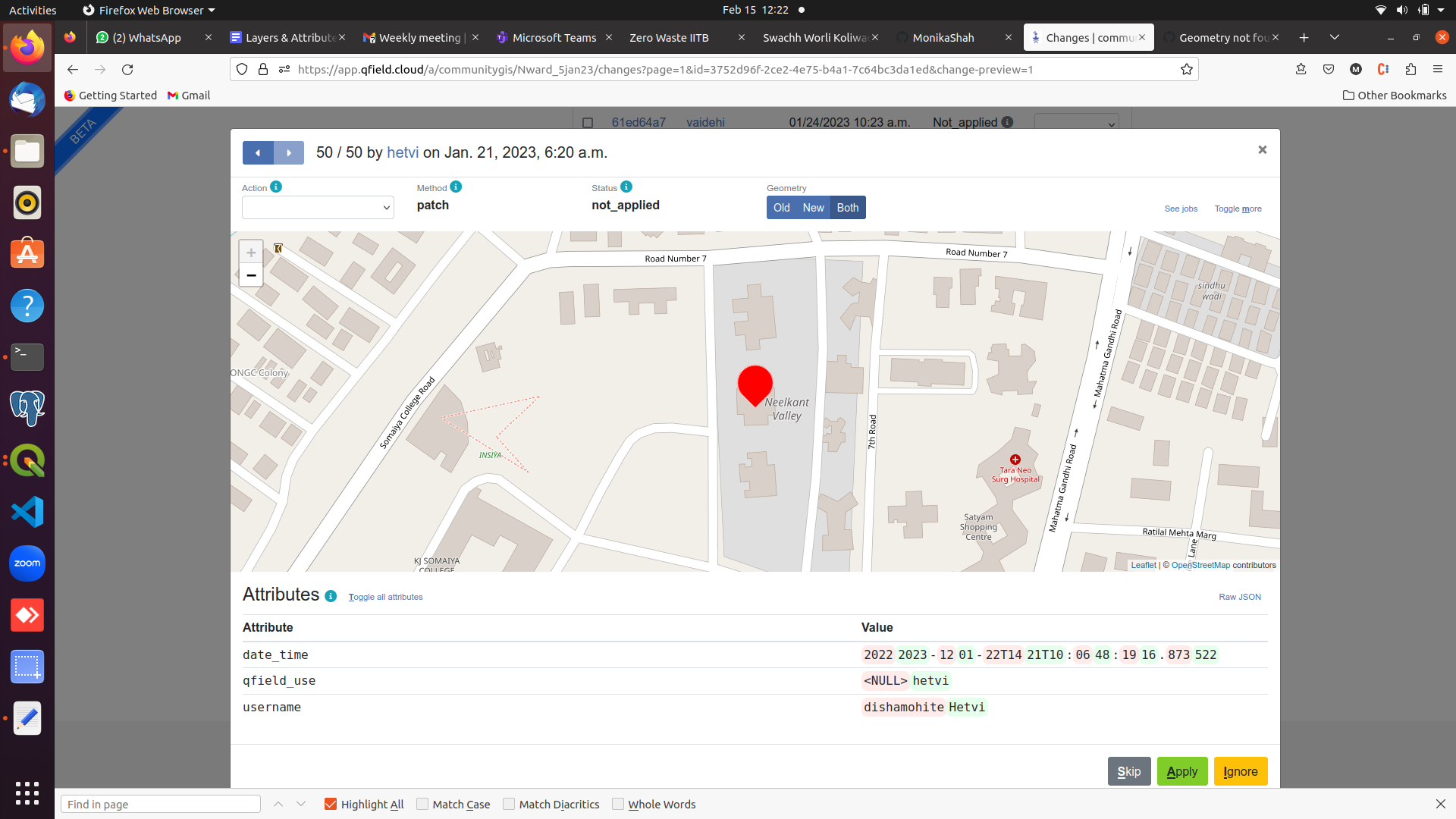Go back in browser history
Screen dimensions: 1456x819
(x=73, y=69)
